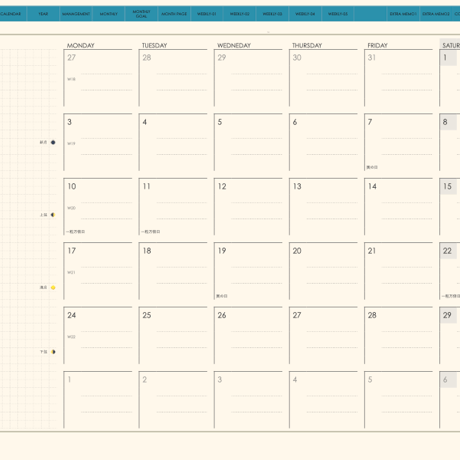This screenshot has height=460, width=460.
Task: Select date 24
Action: 72,315
